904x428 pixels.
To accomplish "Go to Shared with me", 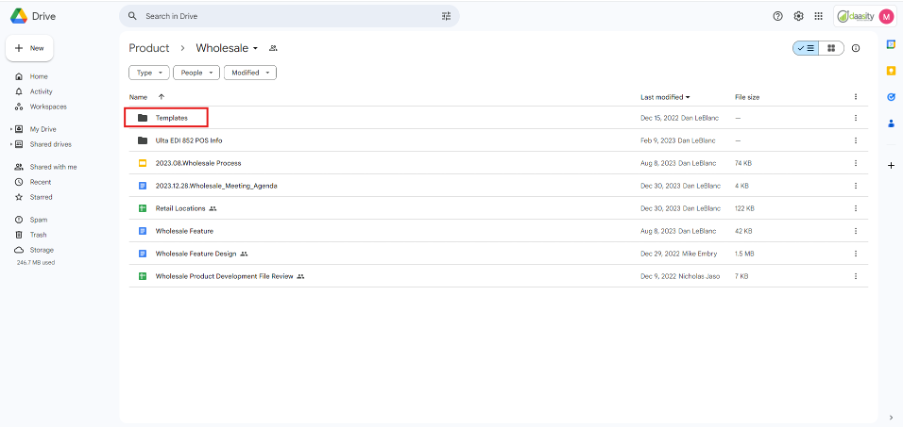I will (x=52, y=167).
